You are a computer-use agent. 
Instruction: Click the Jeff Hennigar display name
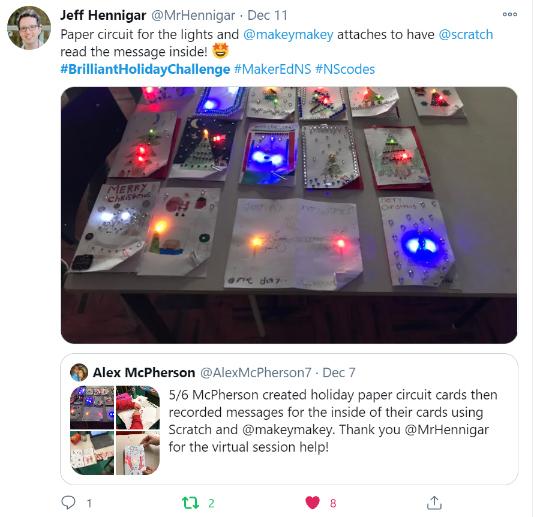click(103, 15)
